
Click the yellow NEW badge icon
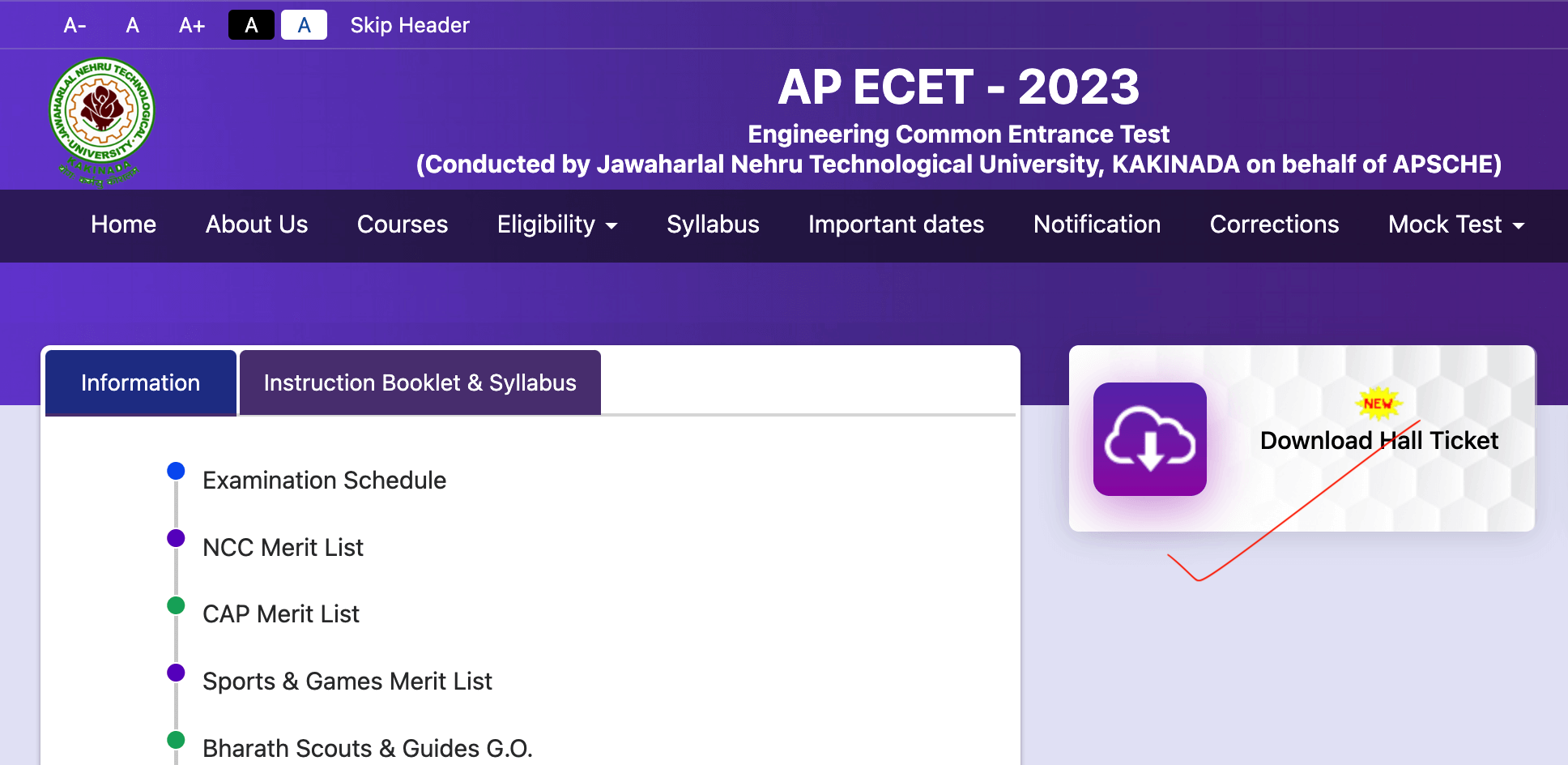pos(1378,403)
